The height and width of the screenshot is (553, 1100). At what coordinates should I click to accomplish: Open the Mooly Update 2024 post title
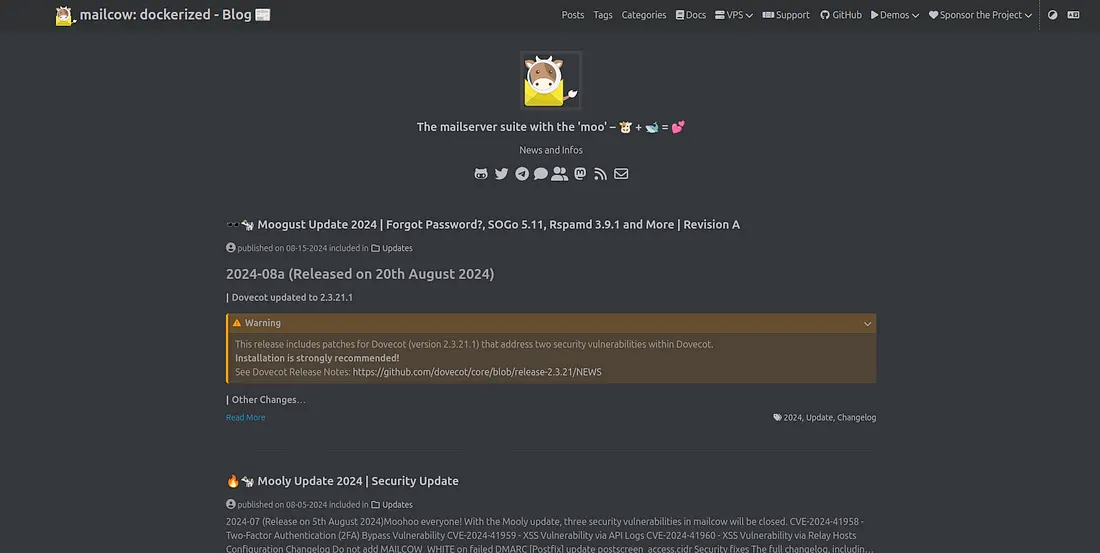(358, 481)
